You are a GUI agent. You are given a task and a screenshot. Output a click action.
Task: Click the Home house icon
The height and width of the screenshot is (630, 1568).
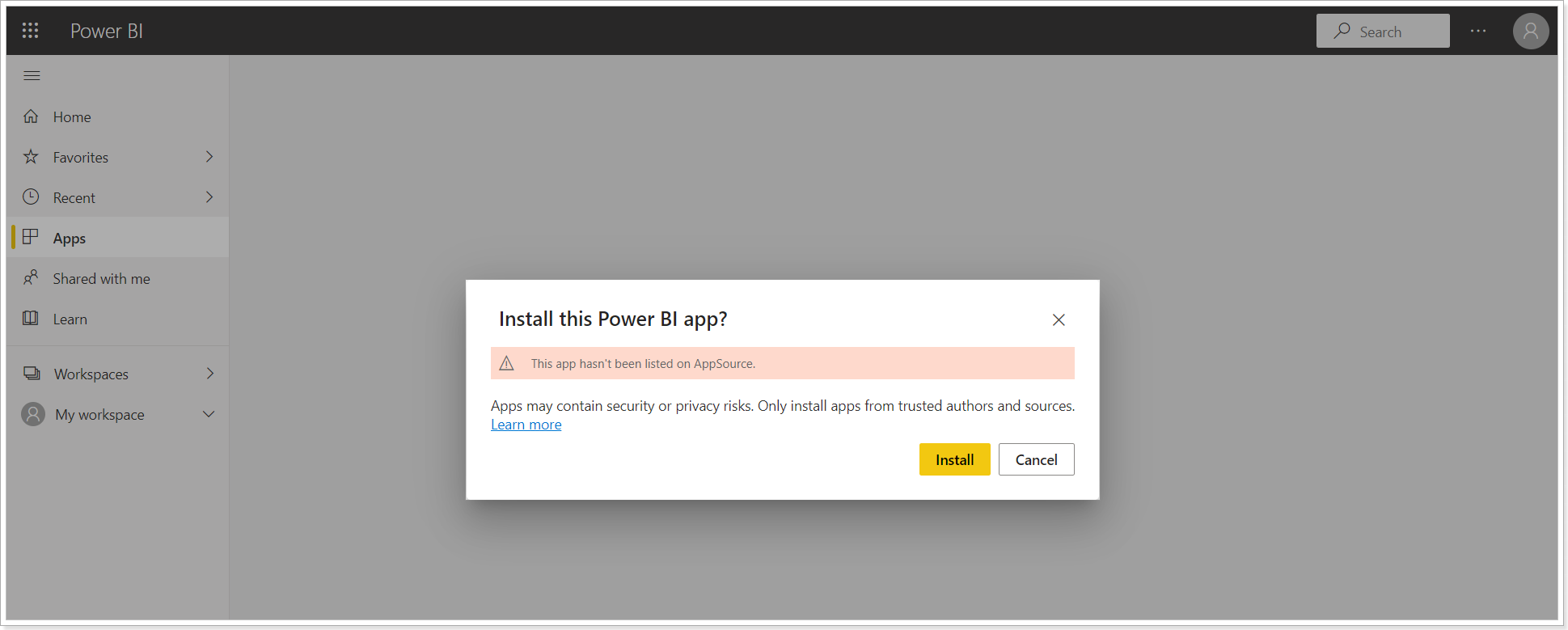click(x=31, y=116)
